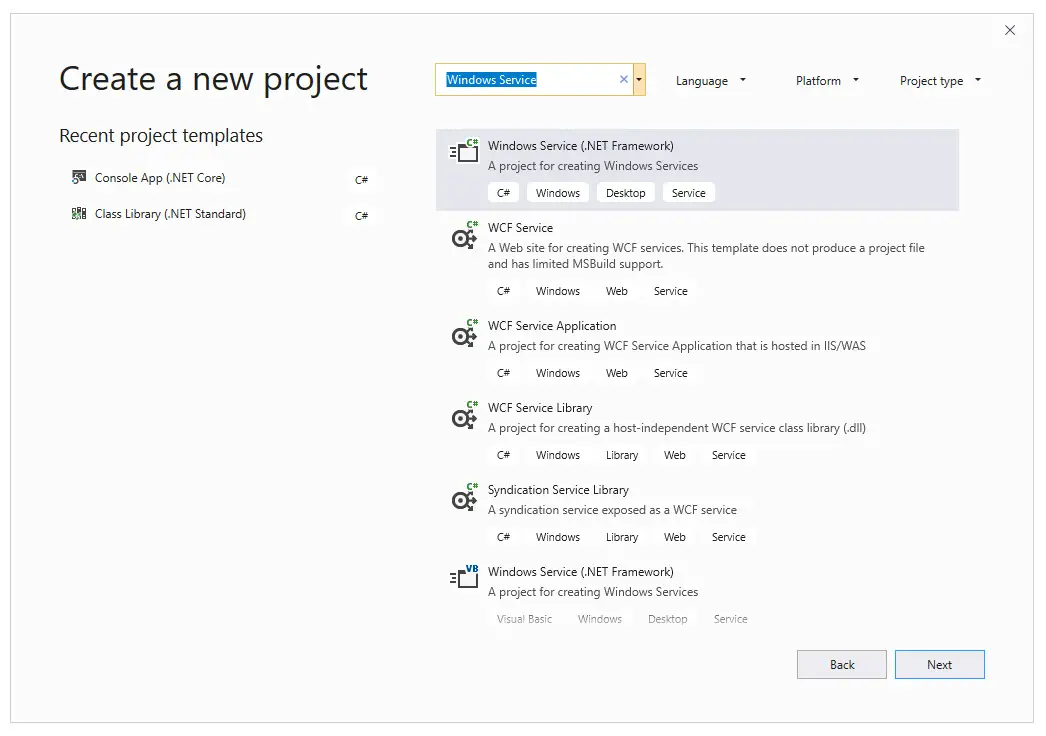The image size is (1046, 736).
Task: Click the Console App (.NET Core) icon
Action: coord(79,177)
